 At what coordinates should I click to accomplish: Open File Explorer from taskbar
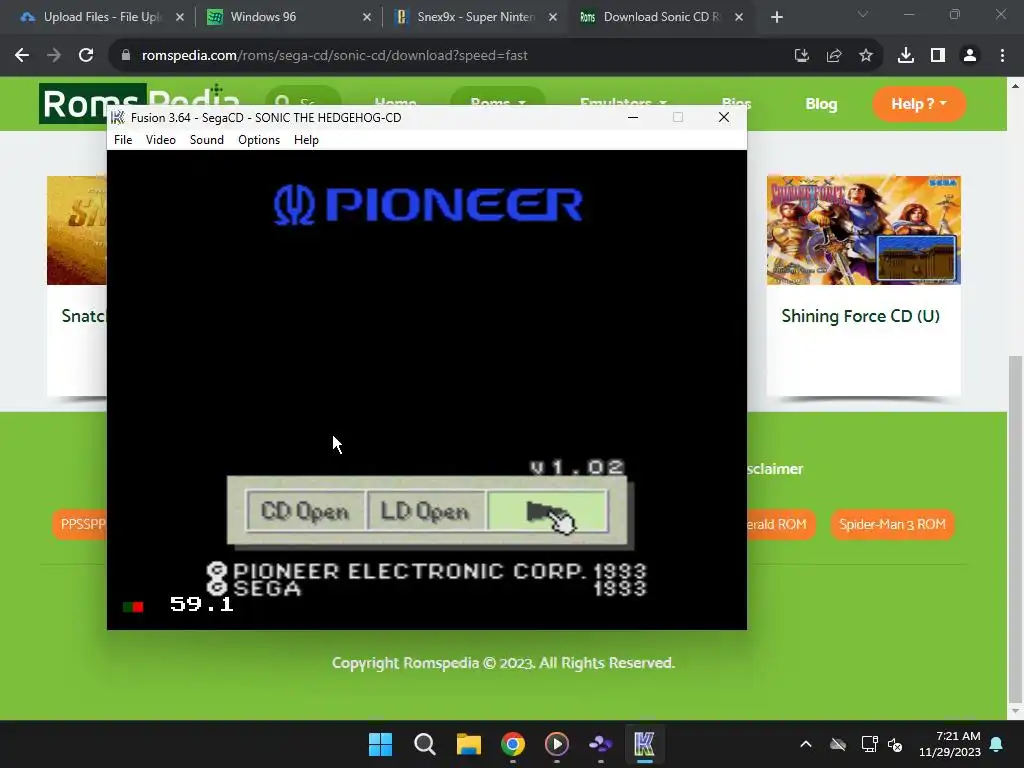tap(469, 744)
